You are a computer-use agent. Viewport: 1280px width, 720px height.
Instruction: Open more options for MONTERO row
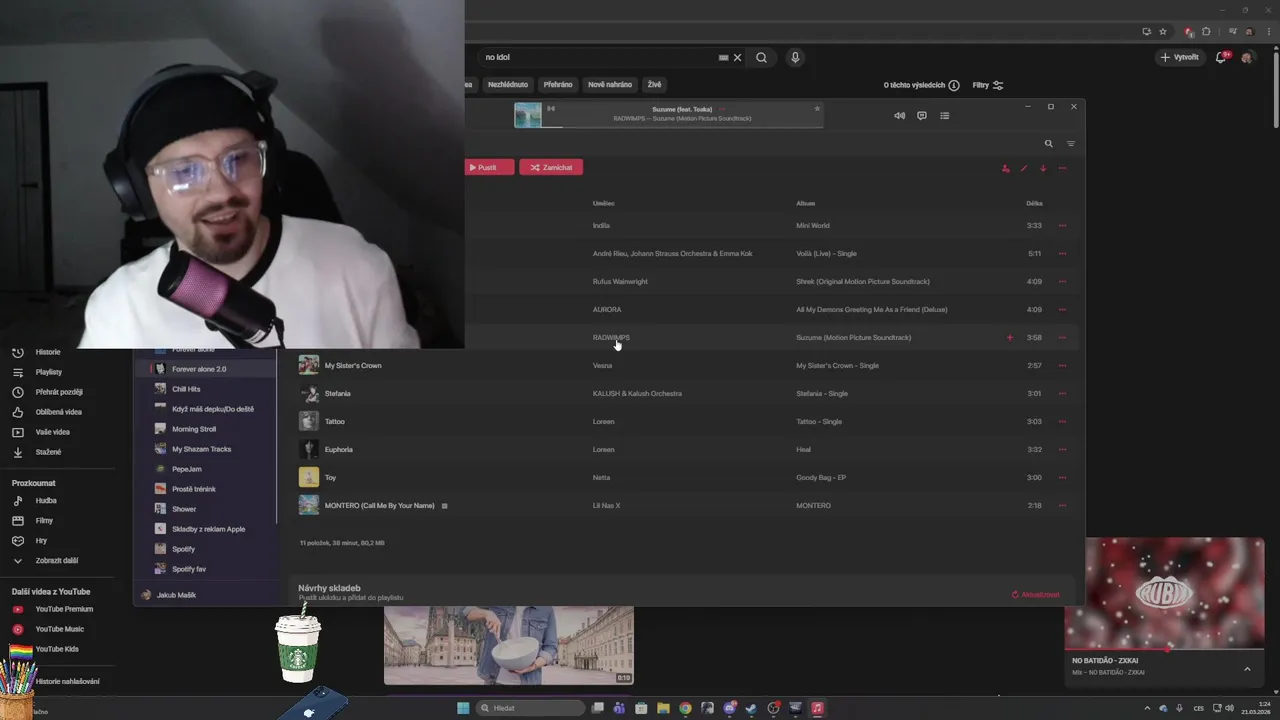point(1062,505)
